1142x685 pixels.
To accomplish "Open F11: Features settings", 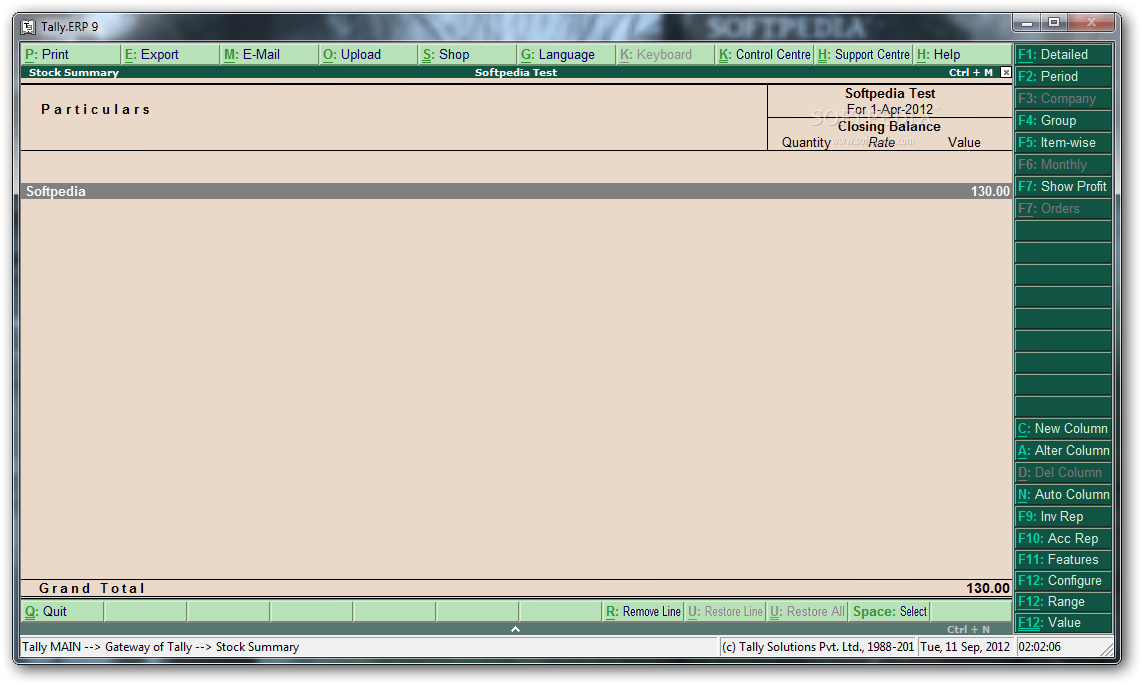I will click(1063, 560).
